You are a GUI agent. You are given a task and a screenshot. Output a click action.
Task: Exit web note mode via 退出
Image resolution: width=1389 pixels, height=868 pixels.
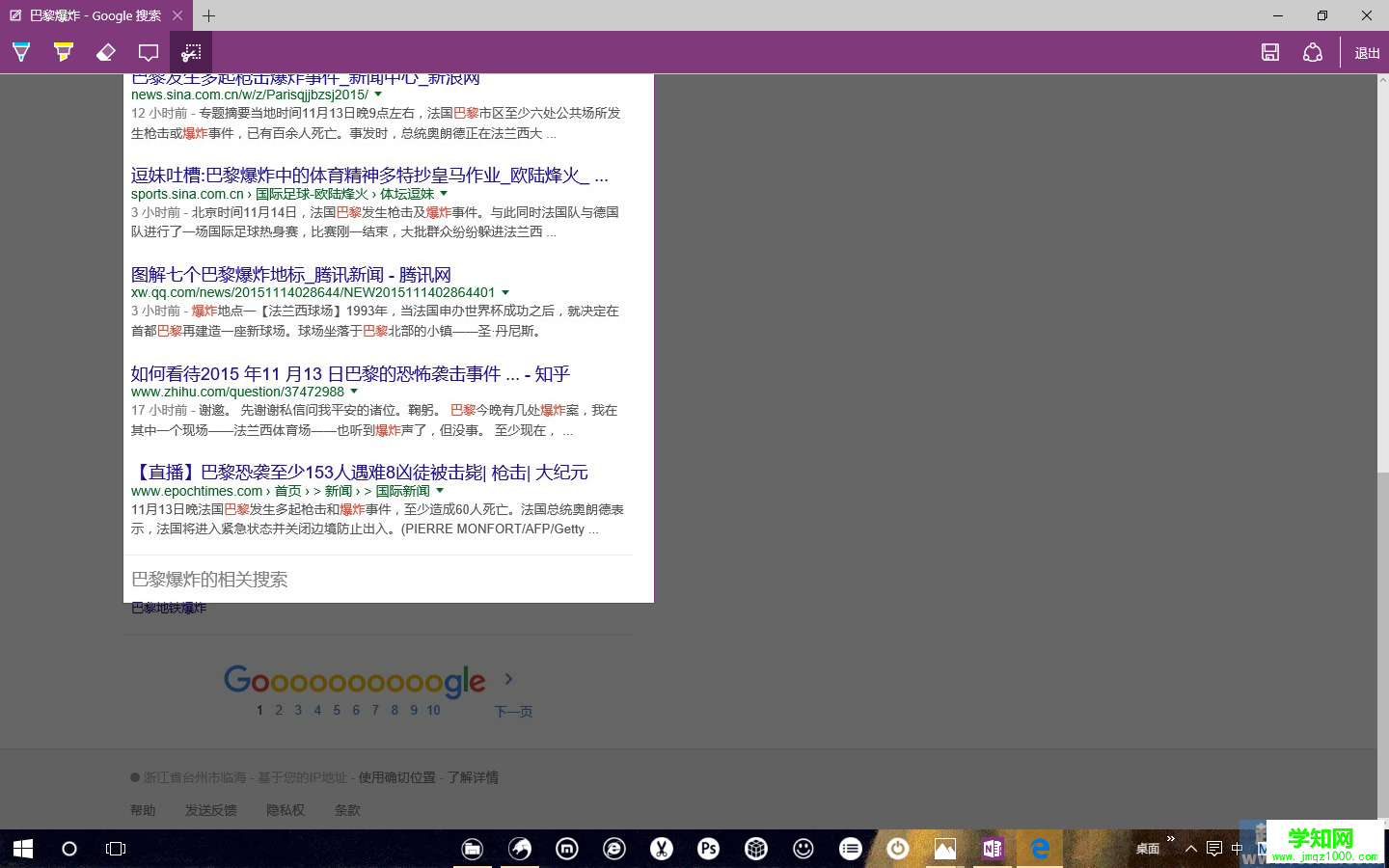1367,53
